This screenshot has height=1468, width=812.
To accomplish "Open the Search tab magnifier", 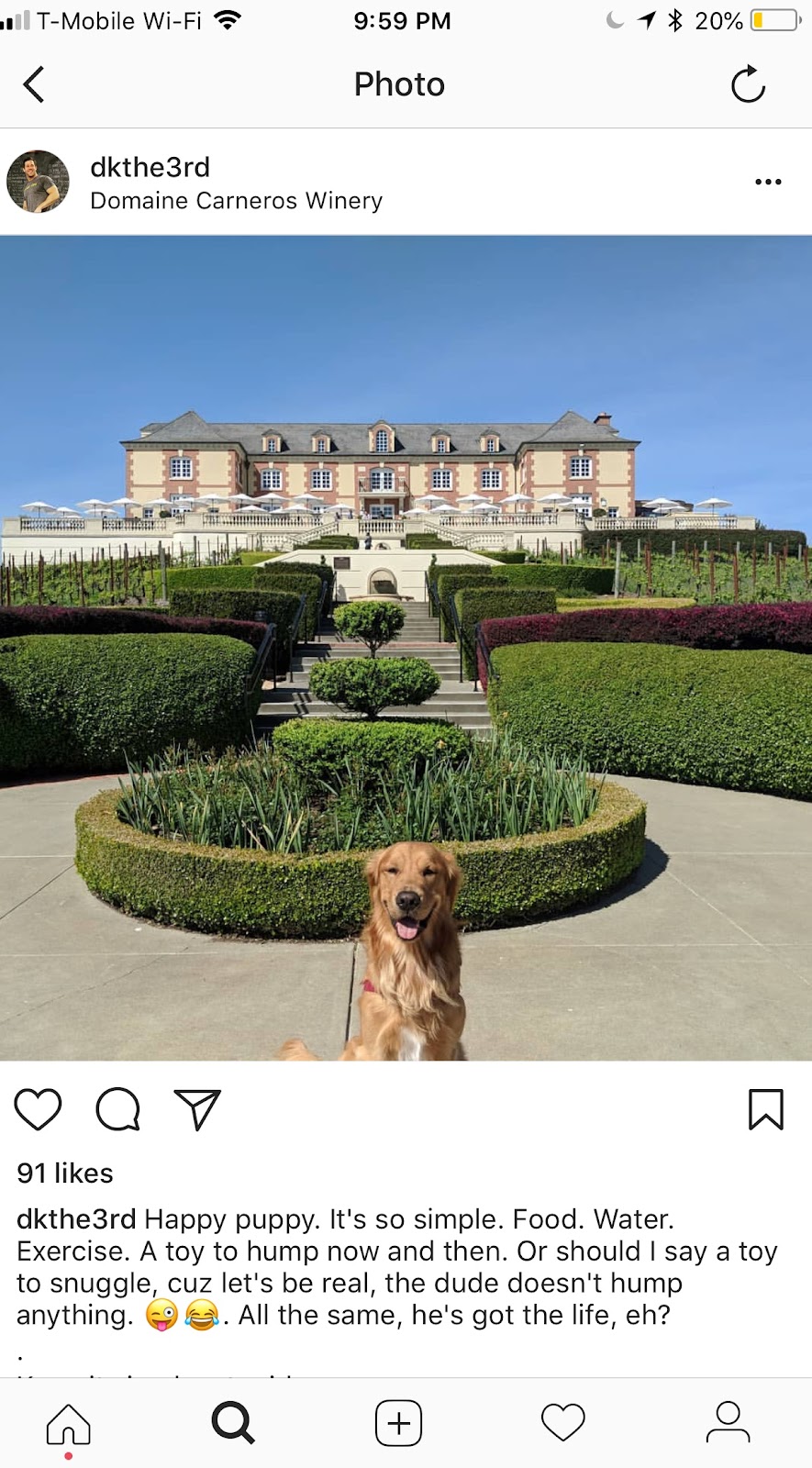I will point(233,1423).
